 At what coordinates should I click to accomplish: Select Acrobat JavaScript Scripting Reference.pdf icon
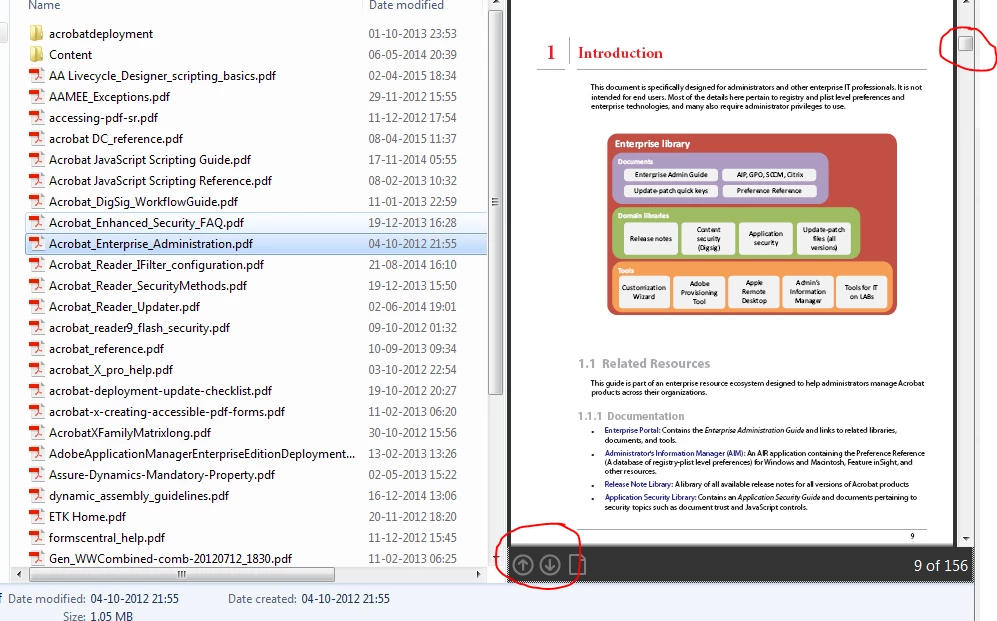(37, 180)
